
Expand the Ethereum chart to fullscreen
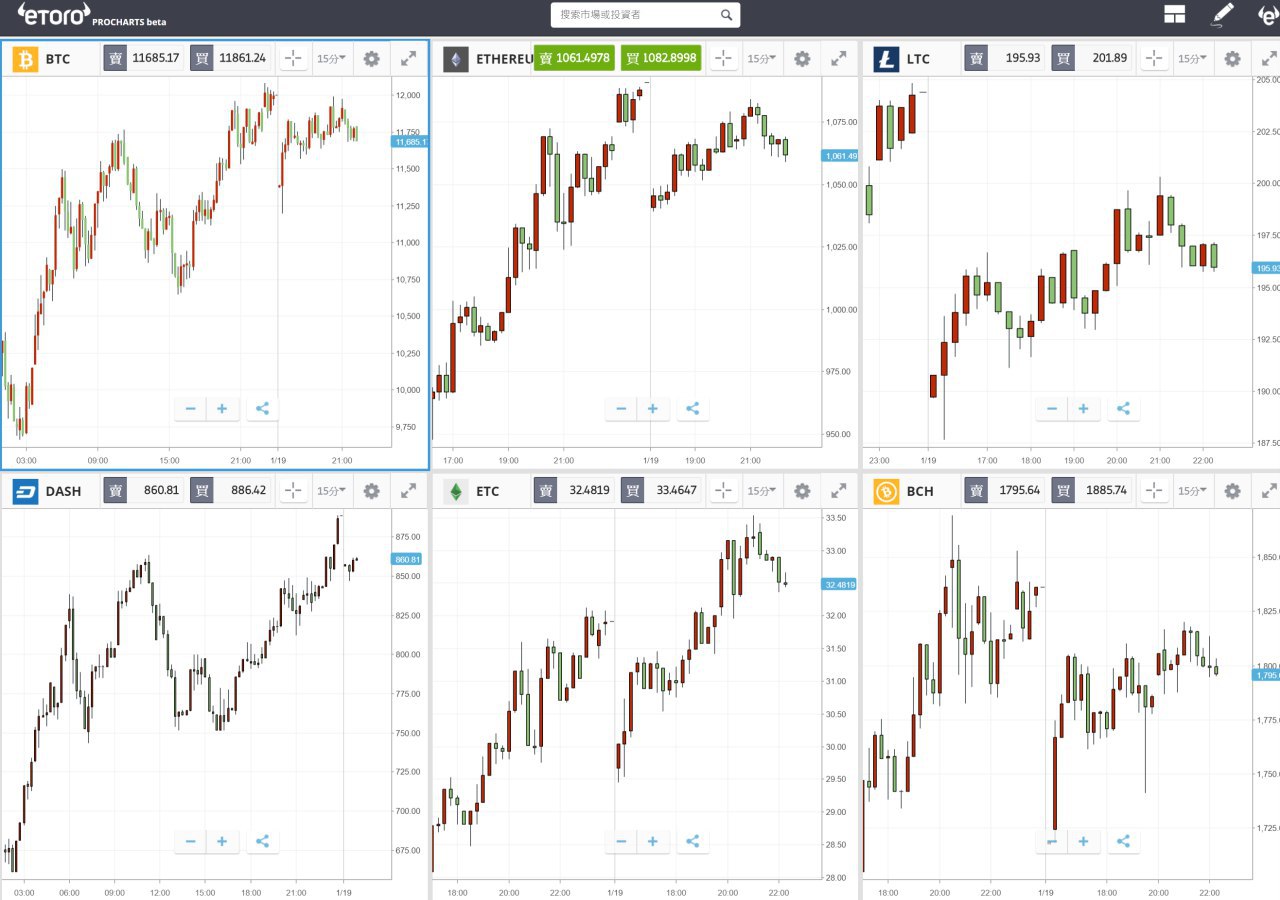coord(839,59)
